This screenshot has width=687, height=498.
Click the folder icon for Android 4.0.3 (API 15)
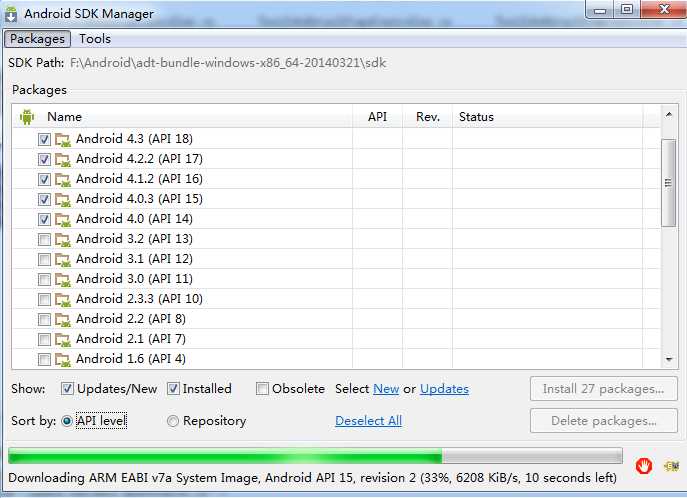coord(63,200)
